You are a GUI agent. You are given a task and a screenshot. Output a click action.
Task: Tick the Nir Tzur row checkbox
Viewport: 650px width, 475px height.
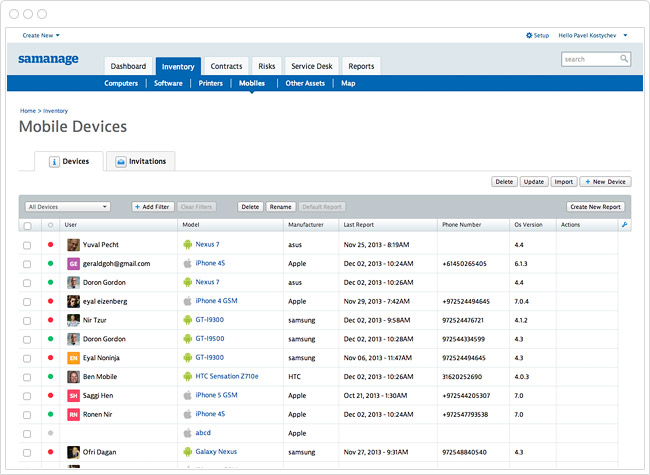27,321
